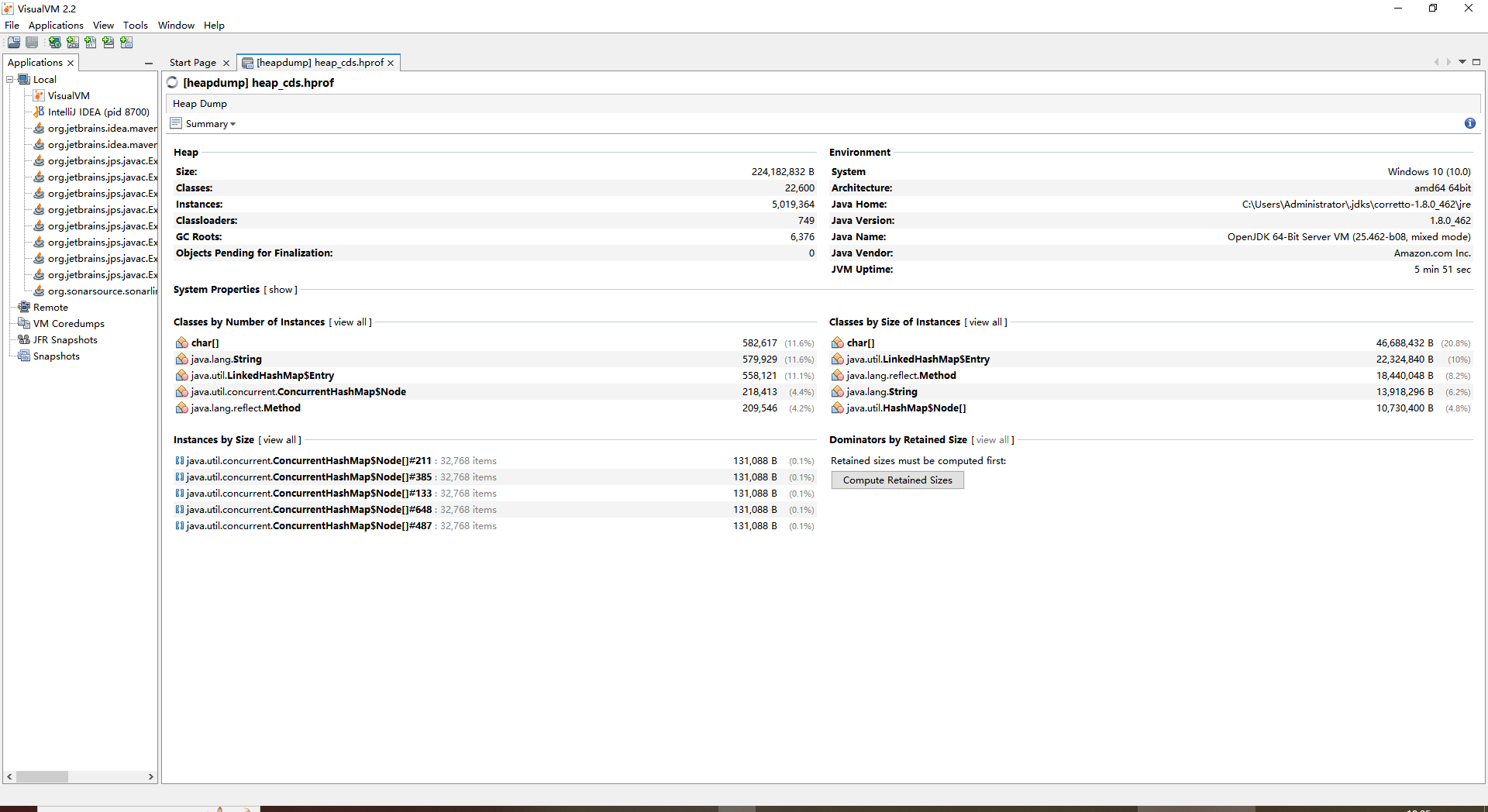Screen dimensions: 1488x812
Task: Open the Tools menu
Action: point(135,25)
